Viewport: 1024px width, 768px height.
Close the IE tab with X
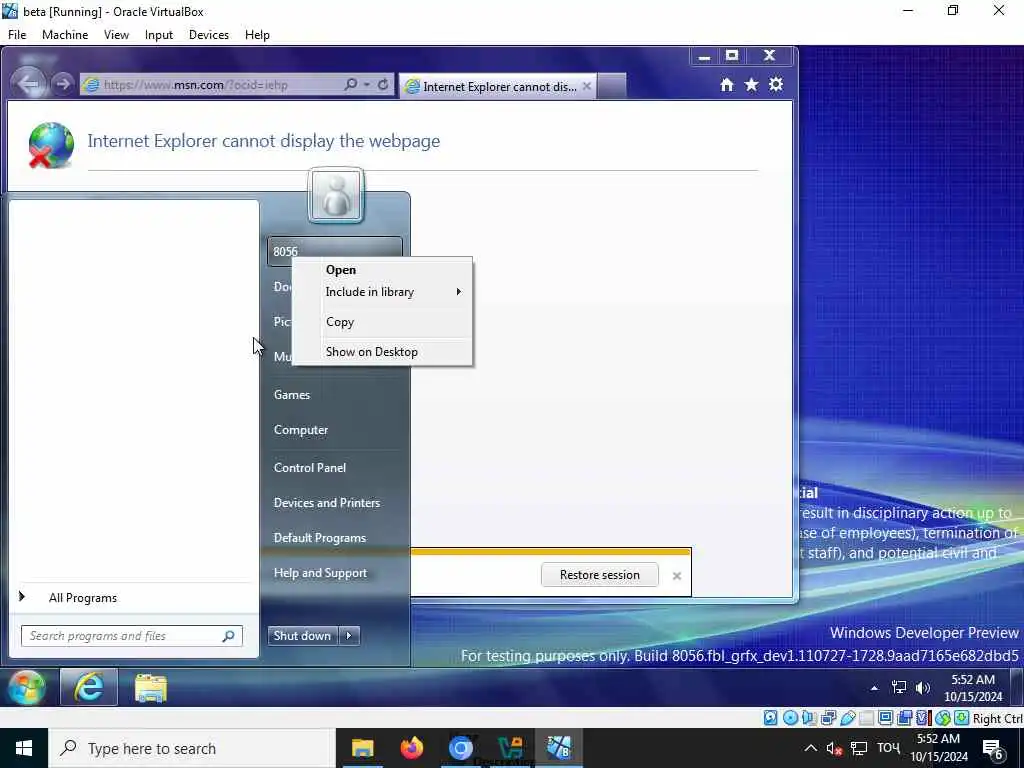tap(586, 86)
